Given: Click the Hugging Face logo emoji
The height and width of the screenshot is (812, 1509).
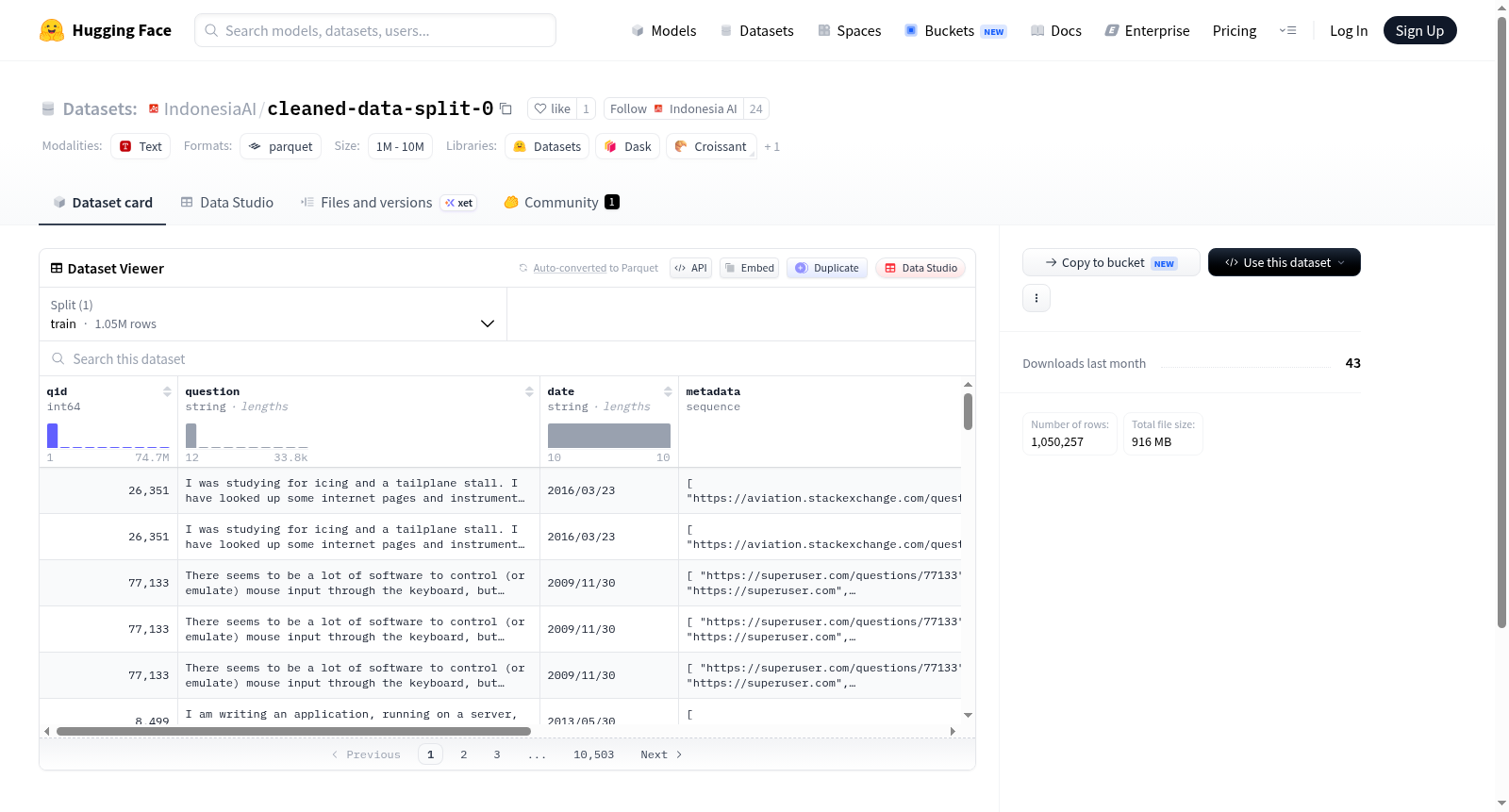Looking at the screenshot, I should [x=52, y=30].
